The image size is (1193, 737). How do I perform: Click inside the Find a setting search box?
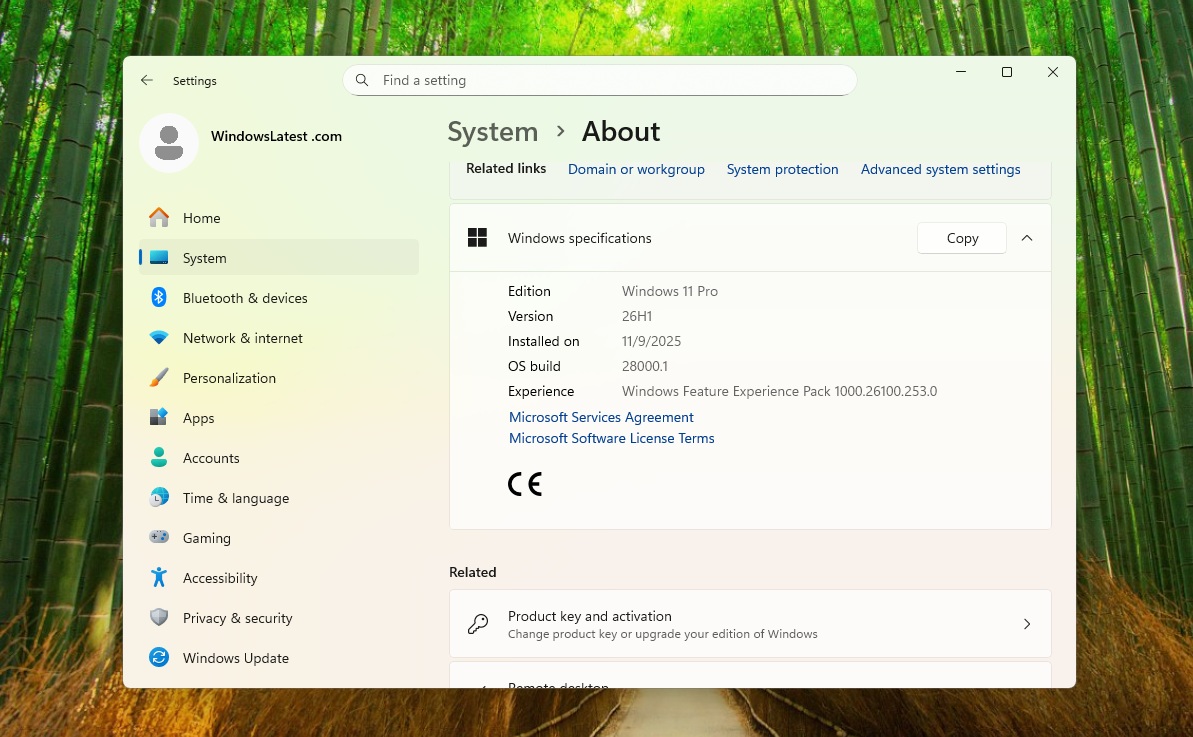[599, 80]
